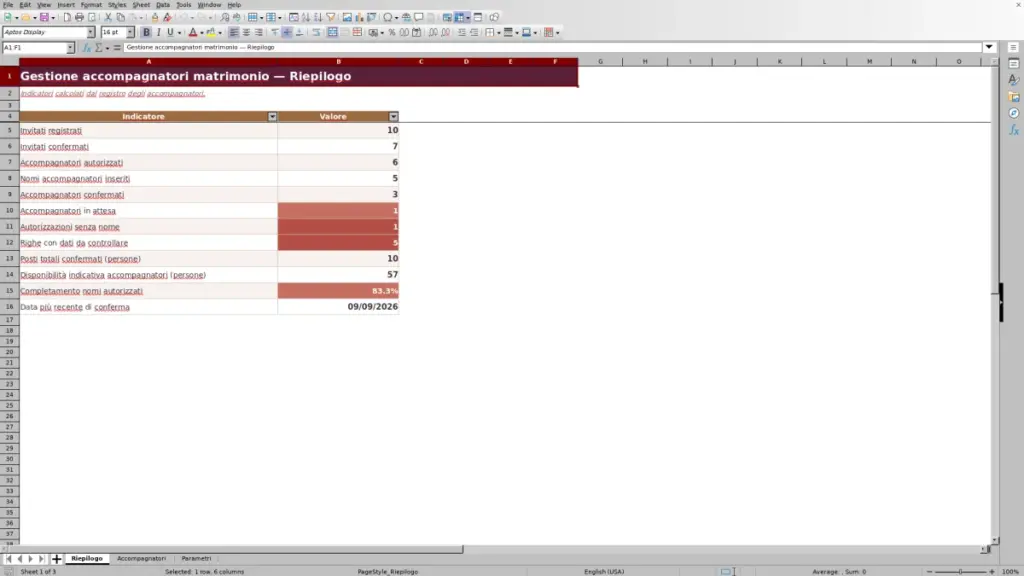Toggle Italic formatting

[x=159, y=33]
